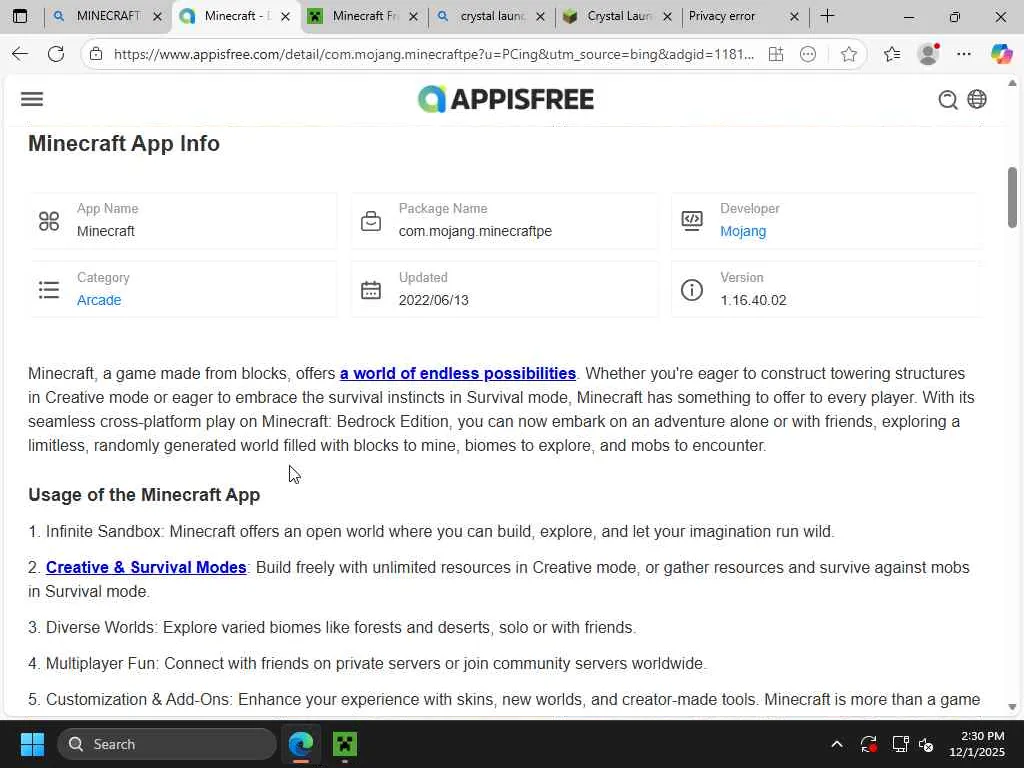Click the version value 1.16.40.02
The image size is (1024, 768).
coord(753,300)
